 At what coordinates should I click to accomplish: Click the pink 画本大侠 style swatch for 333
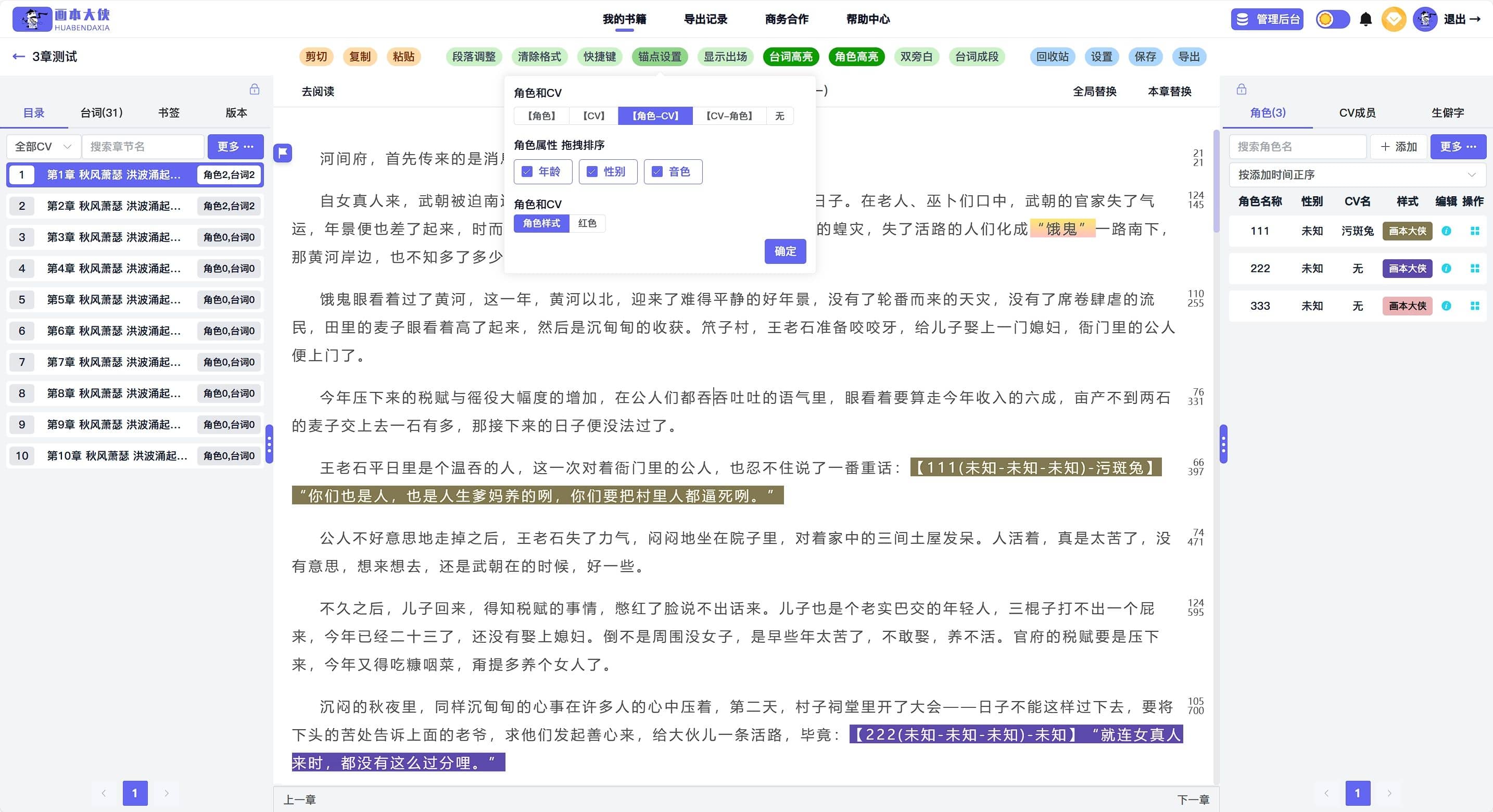click(x=1407, y=306)
